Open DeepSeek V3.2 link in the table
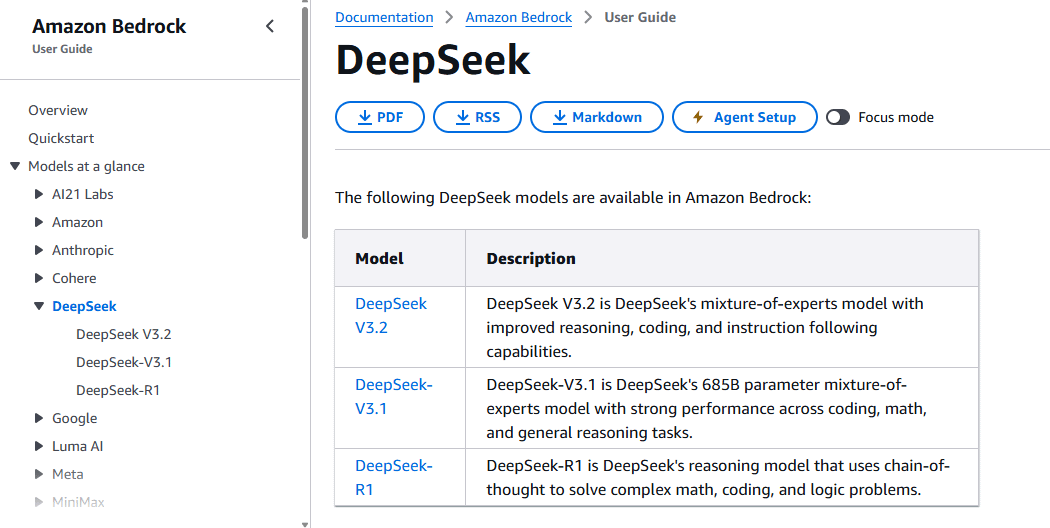 pos(390,316)
